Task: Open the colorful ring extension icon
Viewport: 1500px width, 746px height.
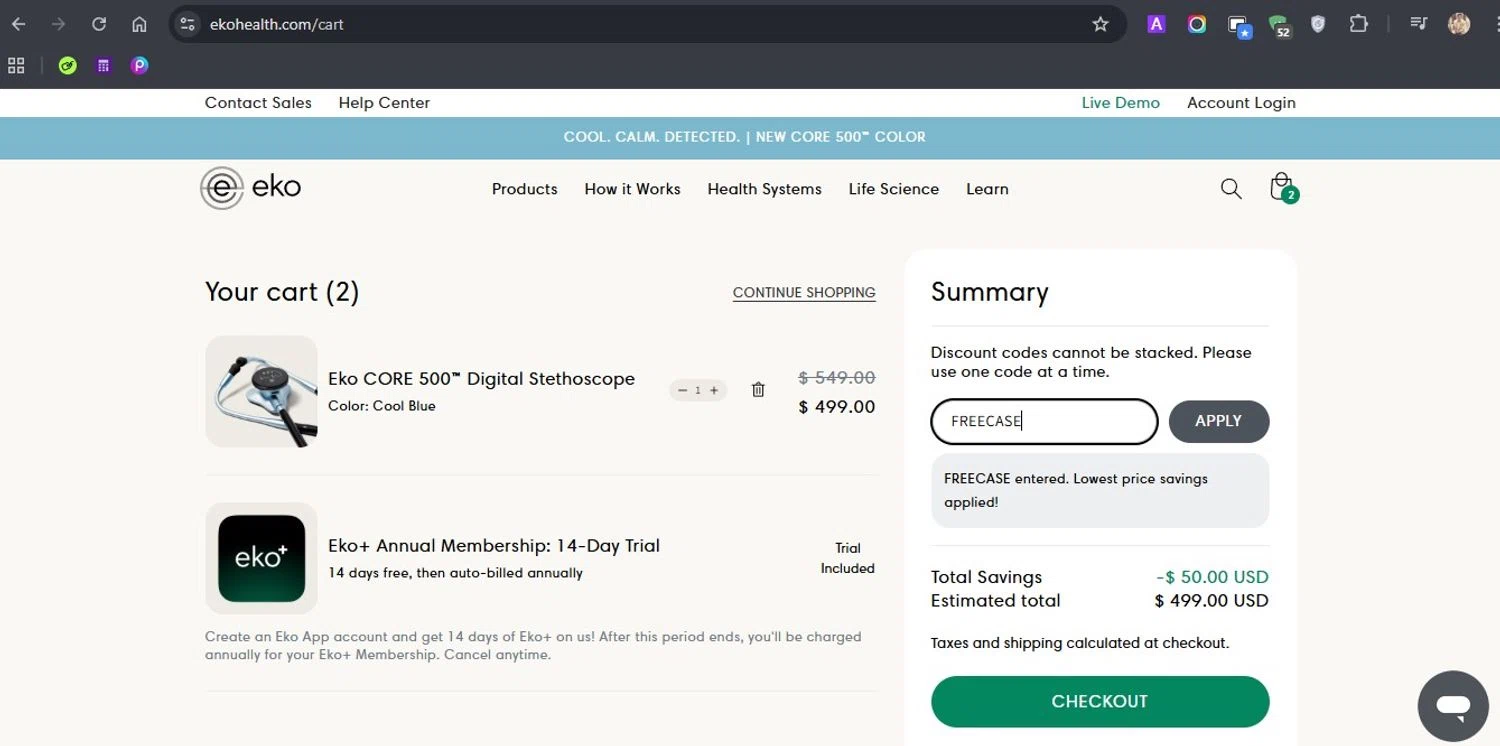Action: pos(1197,24)
